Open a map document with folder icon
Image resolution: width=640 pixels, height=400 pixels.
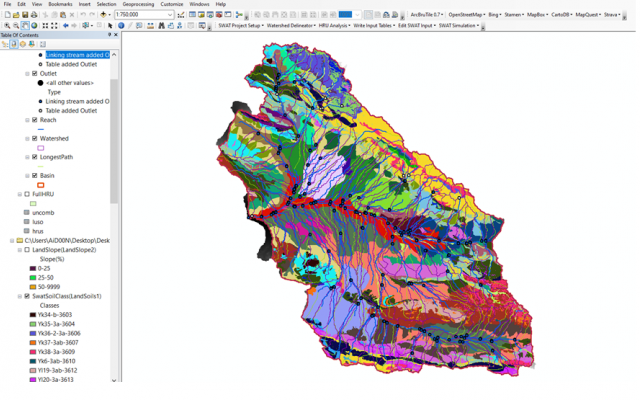click(x=16, y=15)
